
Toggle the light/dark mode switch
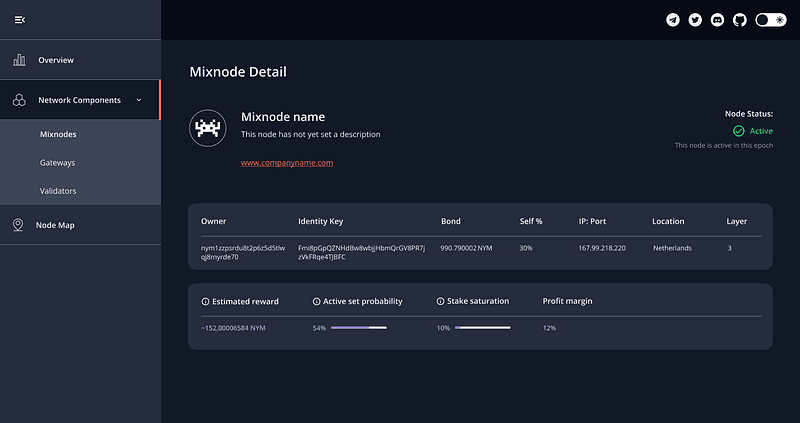(771, 20)
